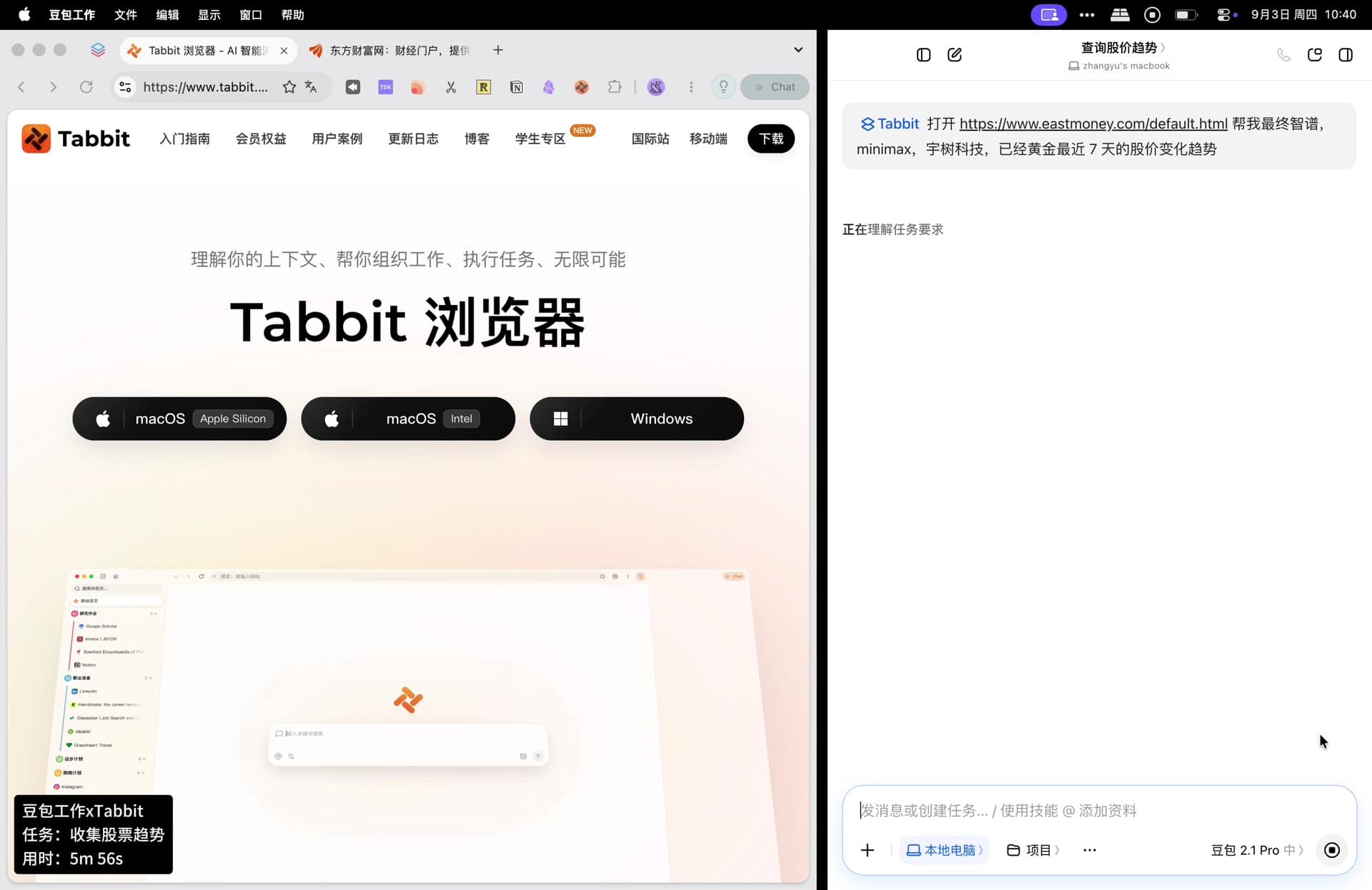Close the Tabbit 浏览器 tab
Screen dimensions: 1372x890
pos(284,50)
